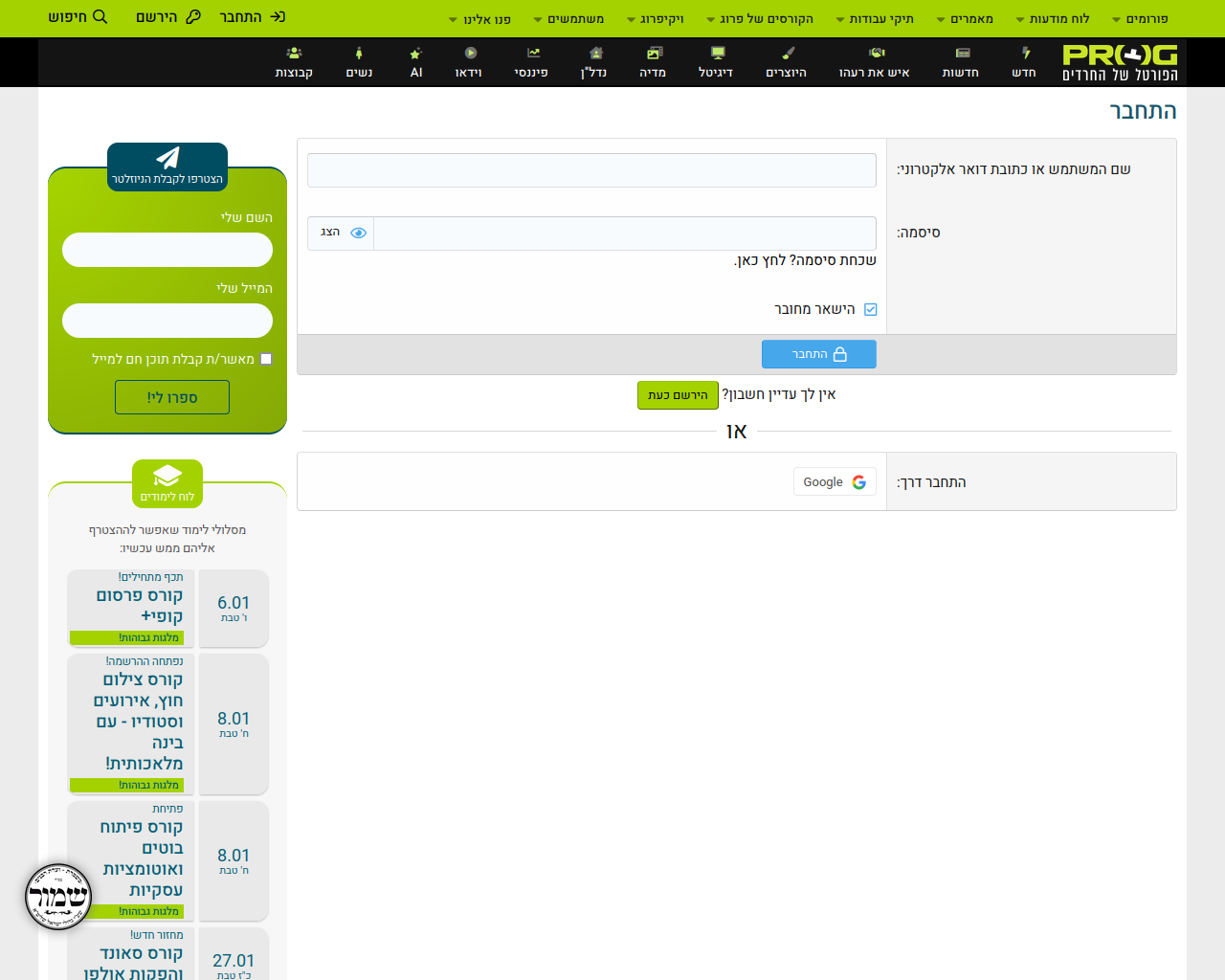Sign in with the Google button
The height and width of the screenshot is (980, 1225).
835,481
